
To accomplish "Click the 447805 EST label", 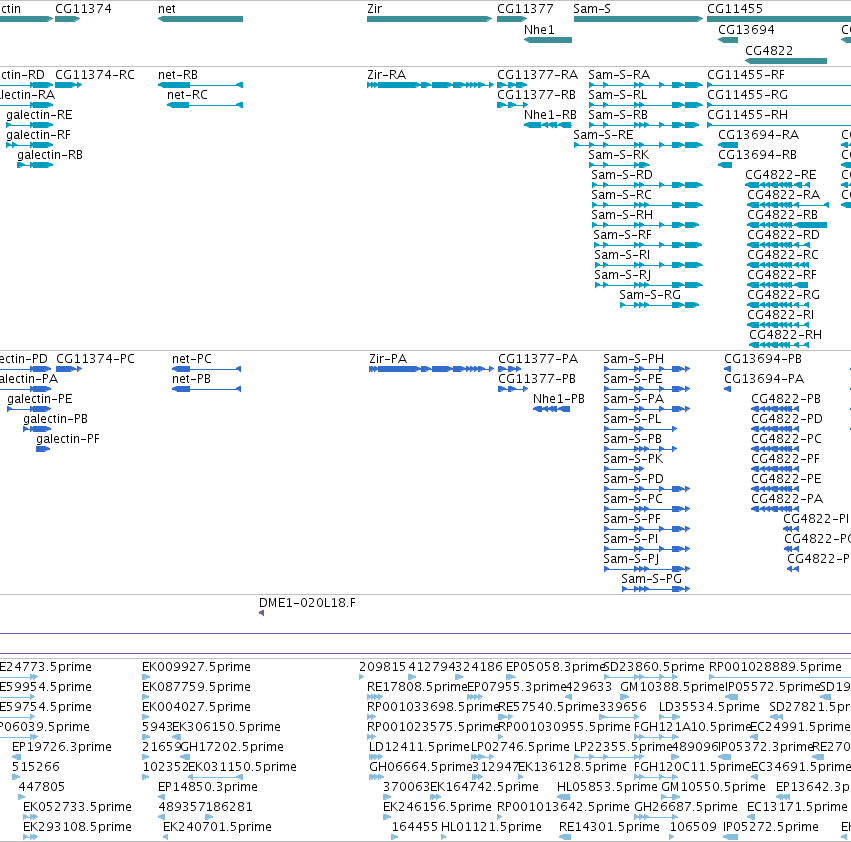I will pos(42,787).
